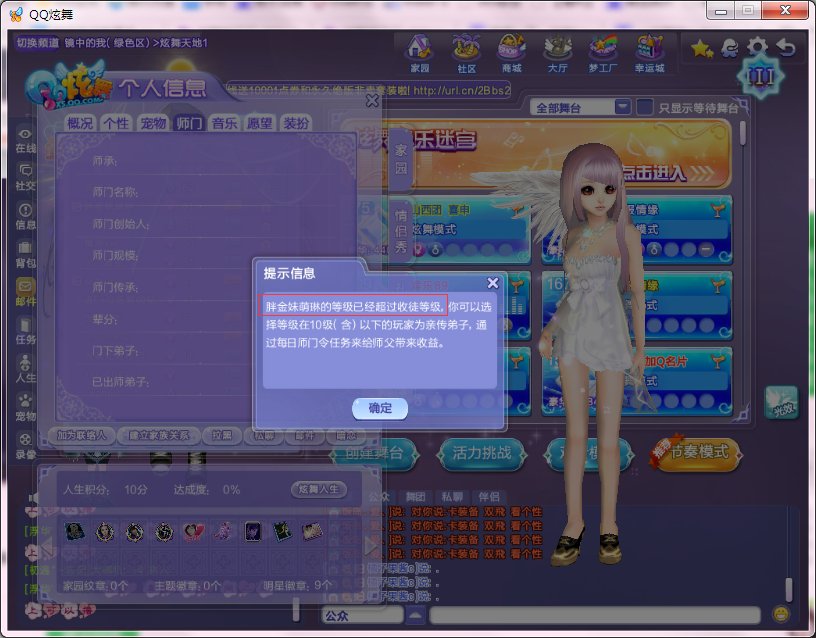The width and height of the screenshot is (816, 638).
Task: Click the 创建舞台 button
Action: [373, 451]
